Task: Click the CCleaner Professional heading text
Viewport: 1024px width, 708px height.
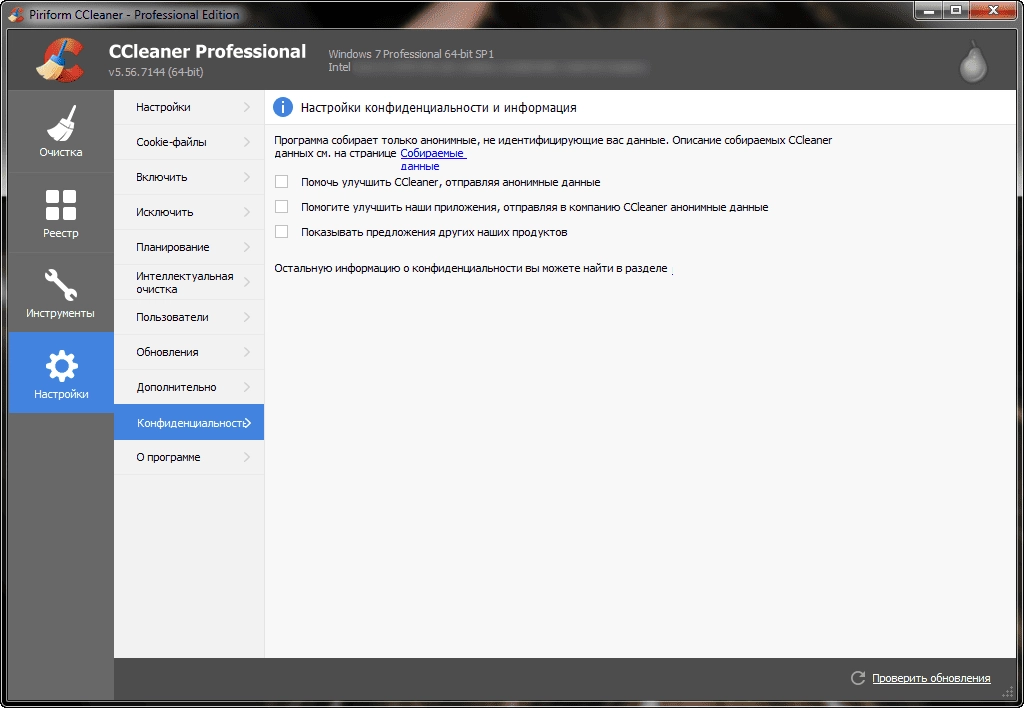Action: (x=207, y=51)
